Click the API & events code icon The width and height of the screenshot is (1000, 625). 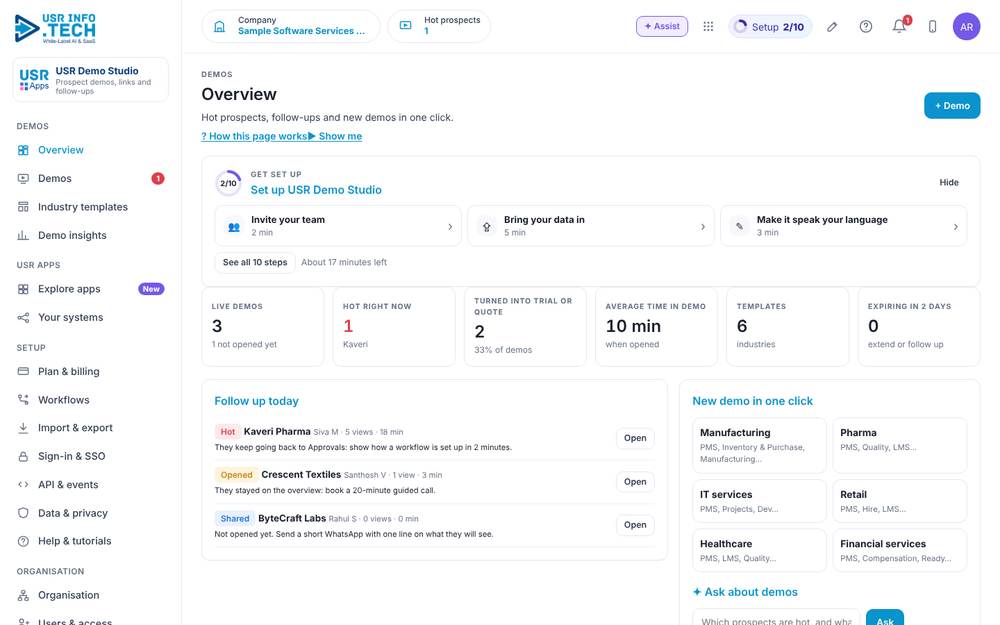[x=23, y=485]
